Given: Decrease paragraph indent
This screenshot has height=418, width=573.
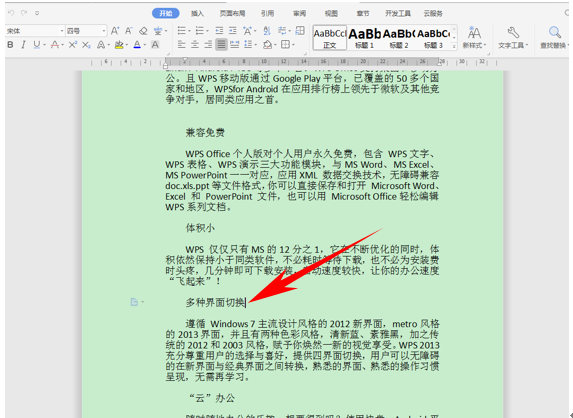Looking at the screenshot, I should point(219,31).
